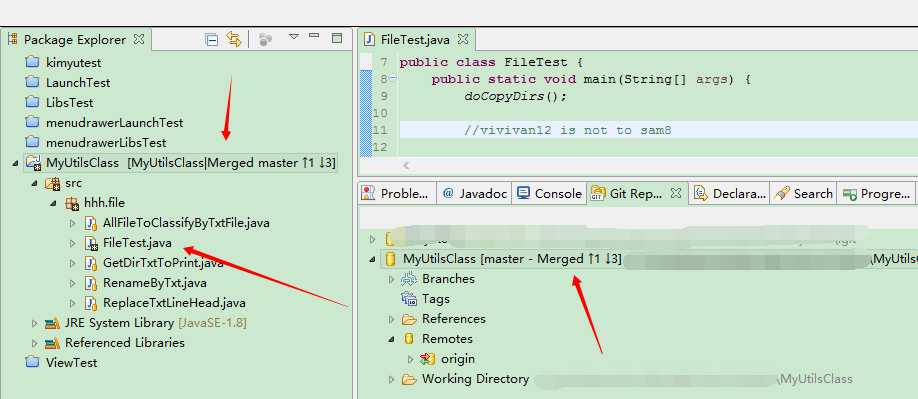Place cursor on vivivan12 comment line

coord(567,130)
